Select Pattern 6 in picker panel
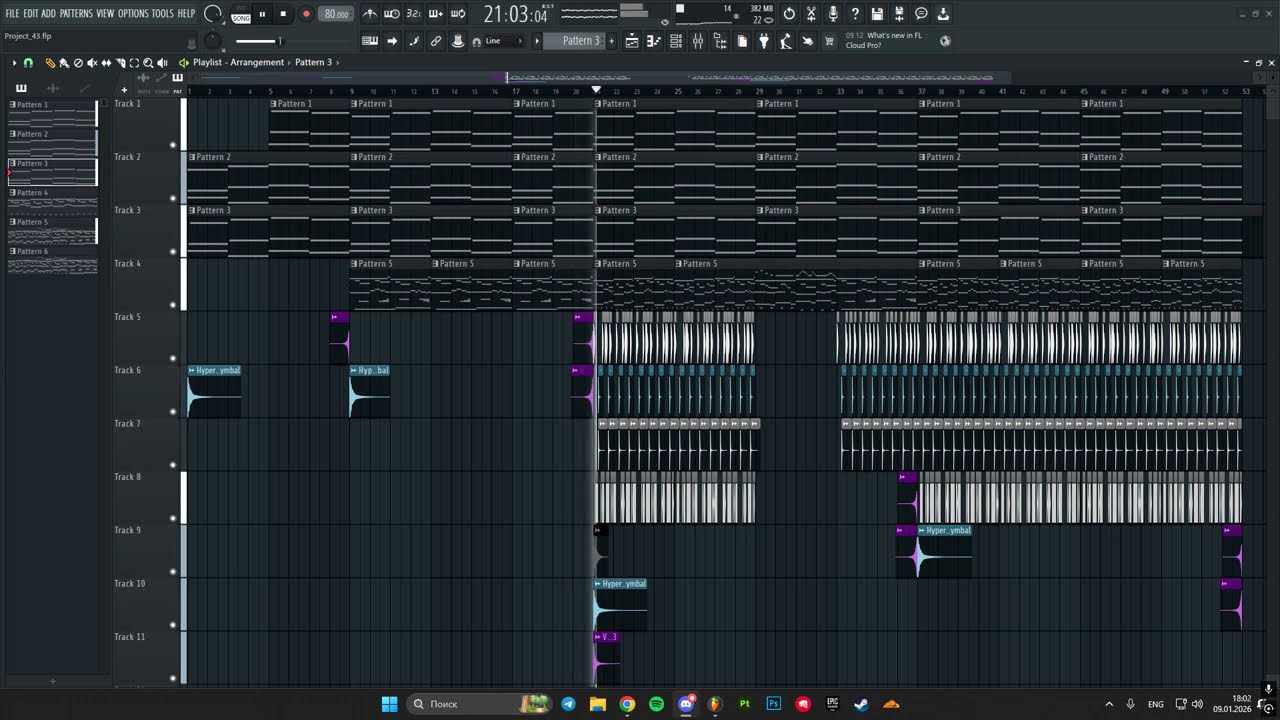Viewport: 1280px width, 720px height. pyautogui.click(x=53, y=260)
